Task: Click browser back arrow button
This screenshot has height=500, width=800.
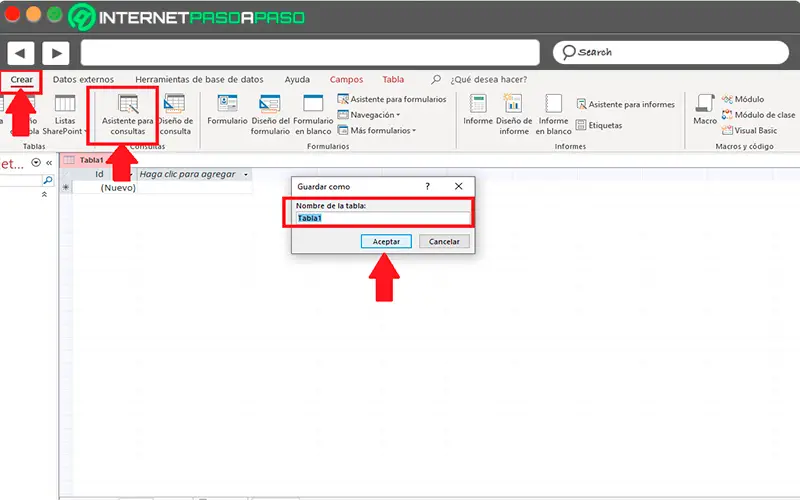Action: (20, 53)
